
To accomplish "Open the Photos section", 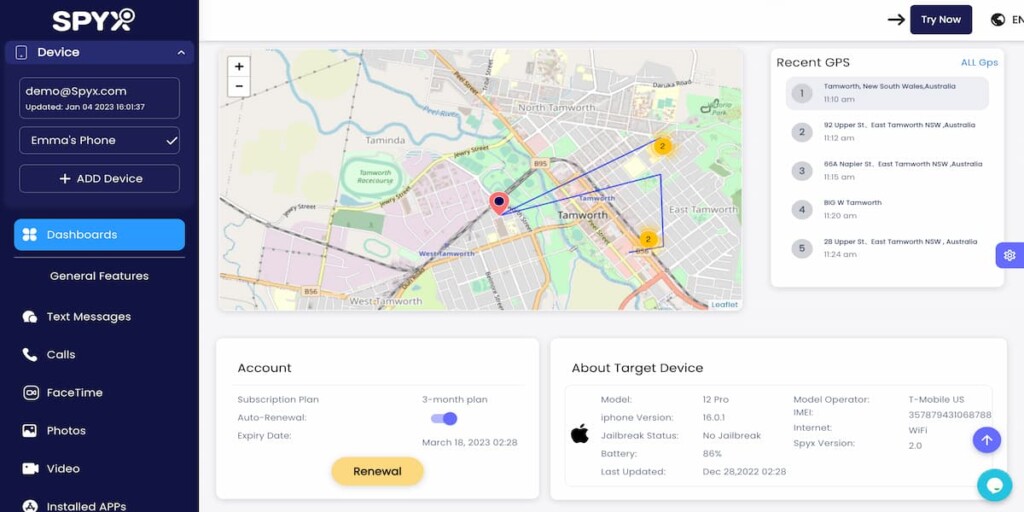I will click(x=66, y=430).
